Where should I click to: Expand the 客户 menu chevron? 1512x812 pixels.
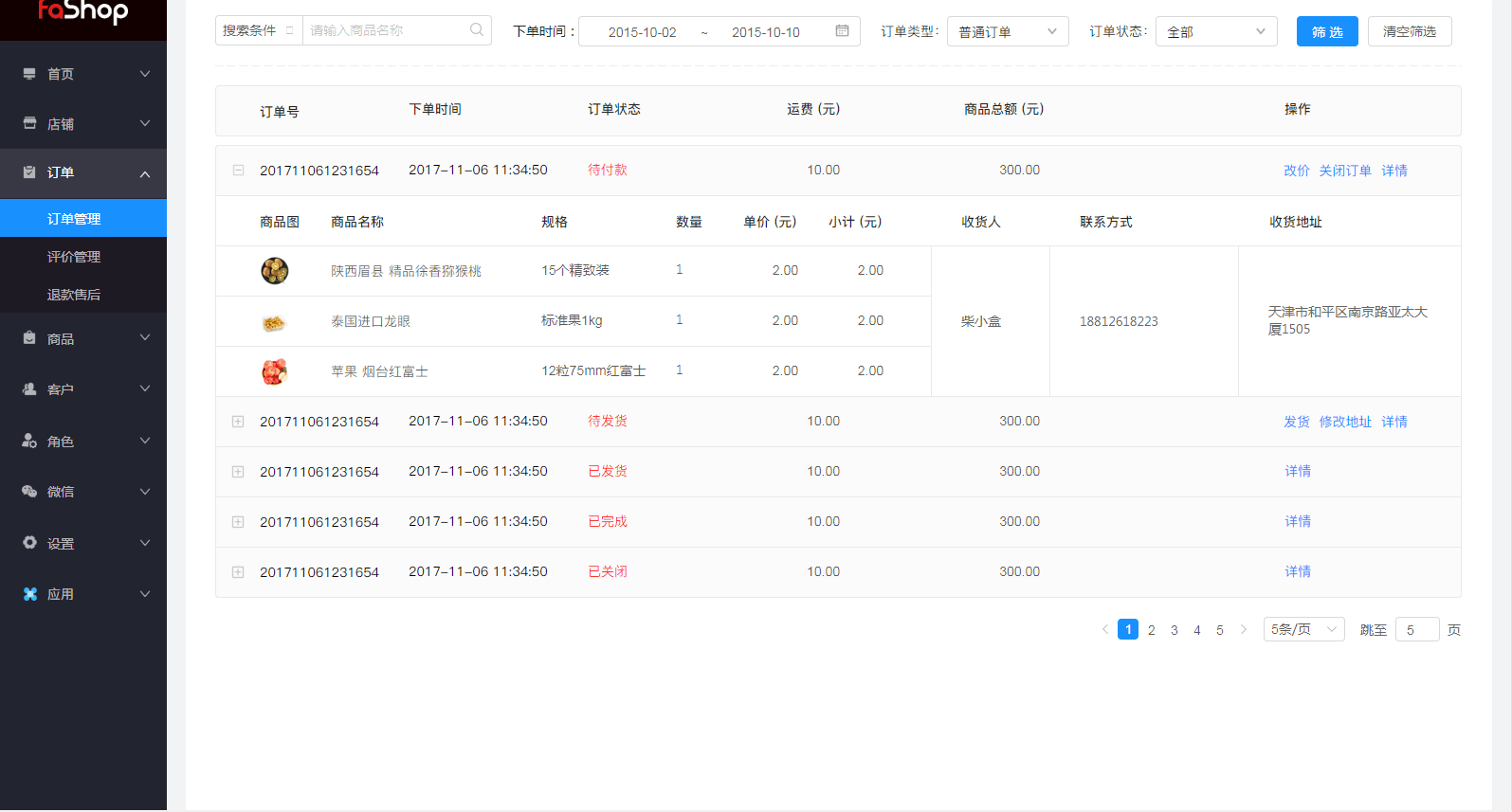145,388
